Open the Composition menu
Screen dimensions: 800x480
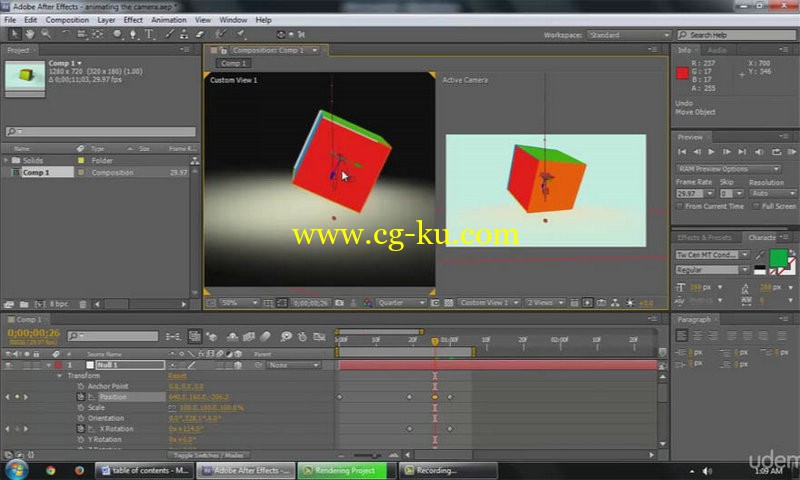point(67,20)
